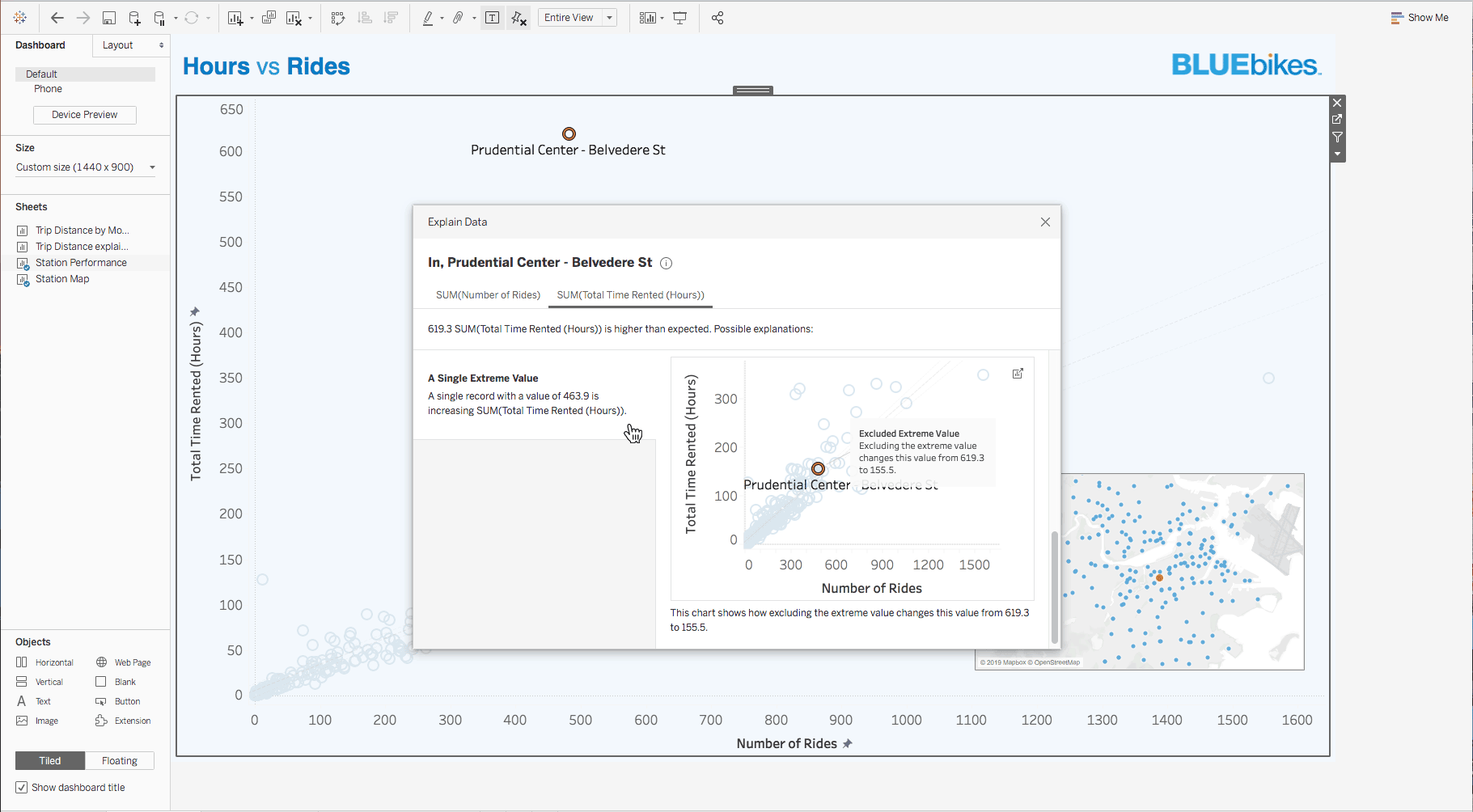1473x812 pixels.
Task: Switch the layout mode to Floating
Action: click(119, 760)
